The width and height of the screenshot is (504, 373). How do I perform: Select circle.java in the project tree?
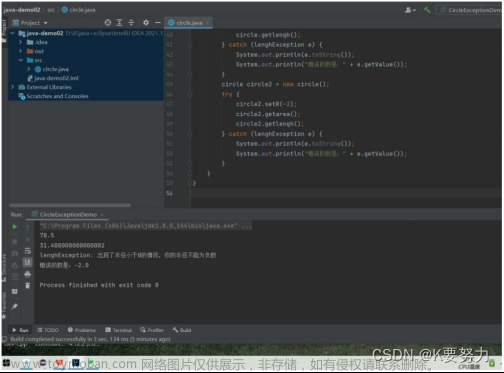52,69
